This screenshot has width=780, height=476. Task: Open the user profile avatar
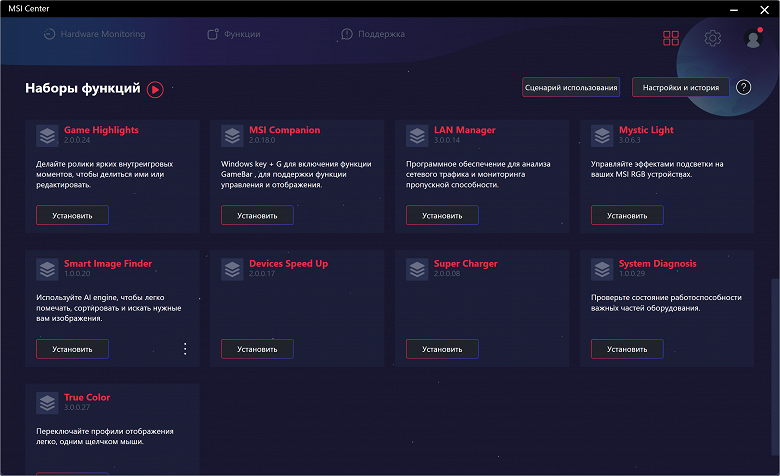(x=753, y=38)
